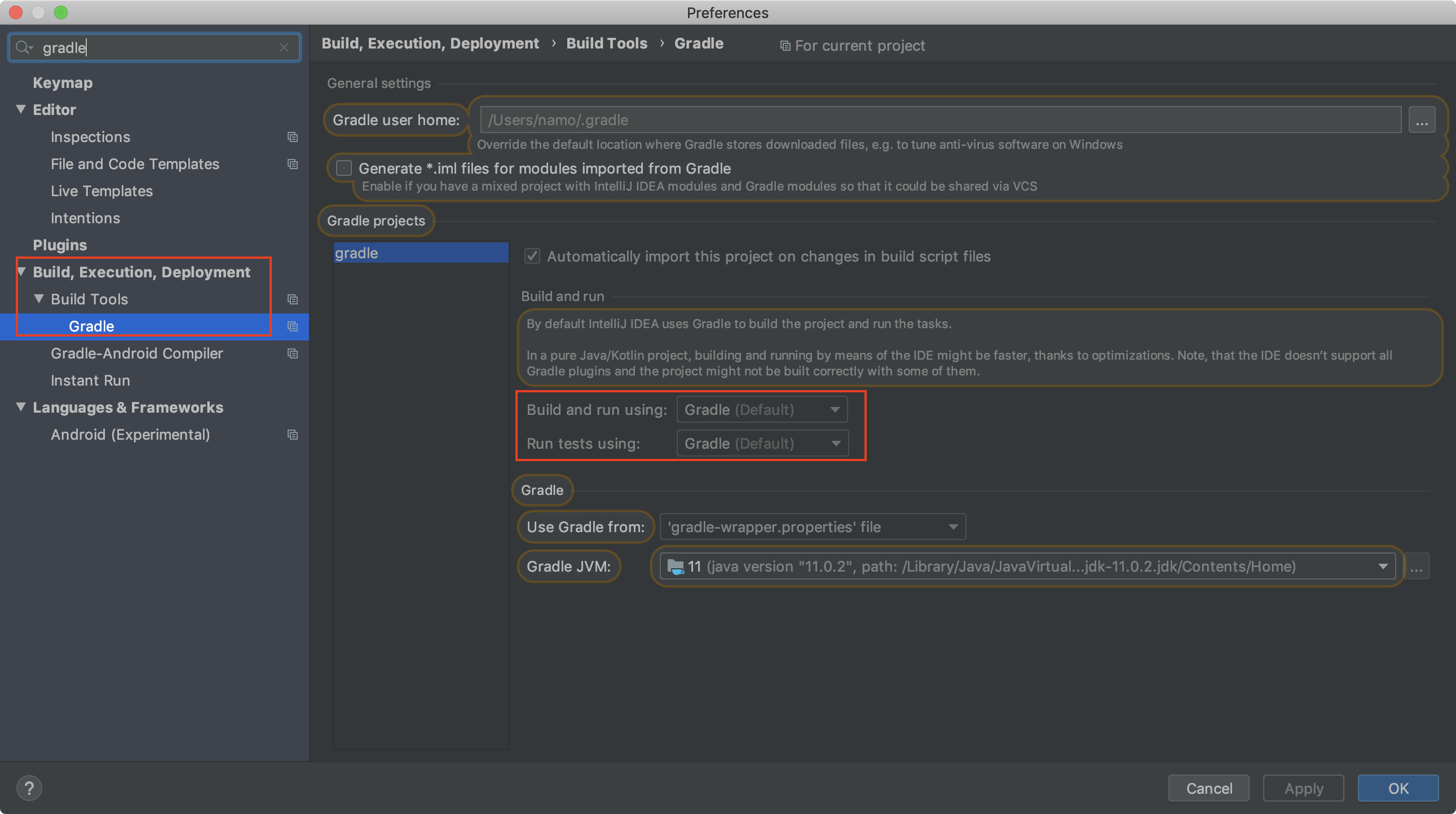Open File and Code Templates settings
1456x814 pixels.
[135, 164]
